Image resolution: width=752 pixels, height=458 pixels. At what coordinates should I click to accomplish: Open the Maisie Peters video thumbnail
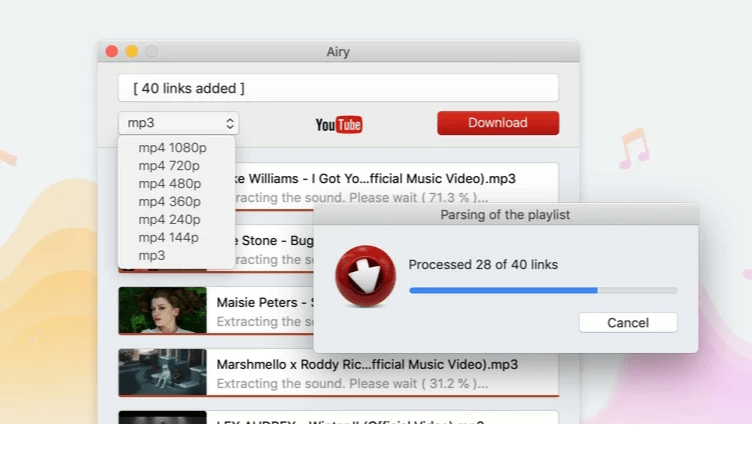163,310
